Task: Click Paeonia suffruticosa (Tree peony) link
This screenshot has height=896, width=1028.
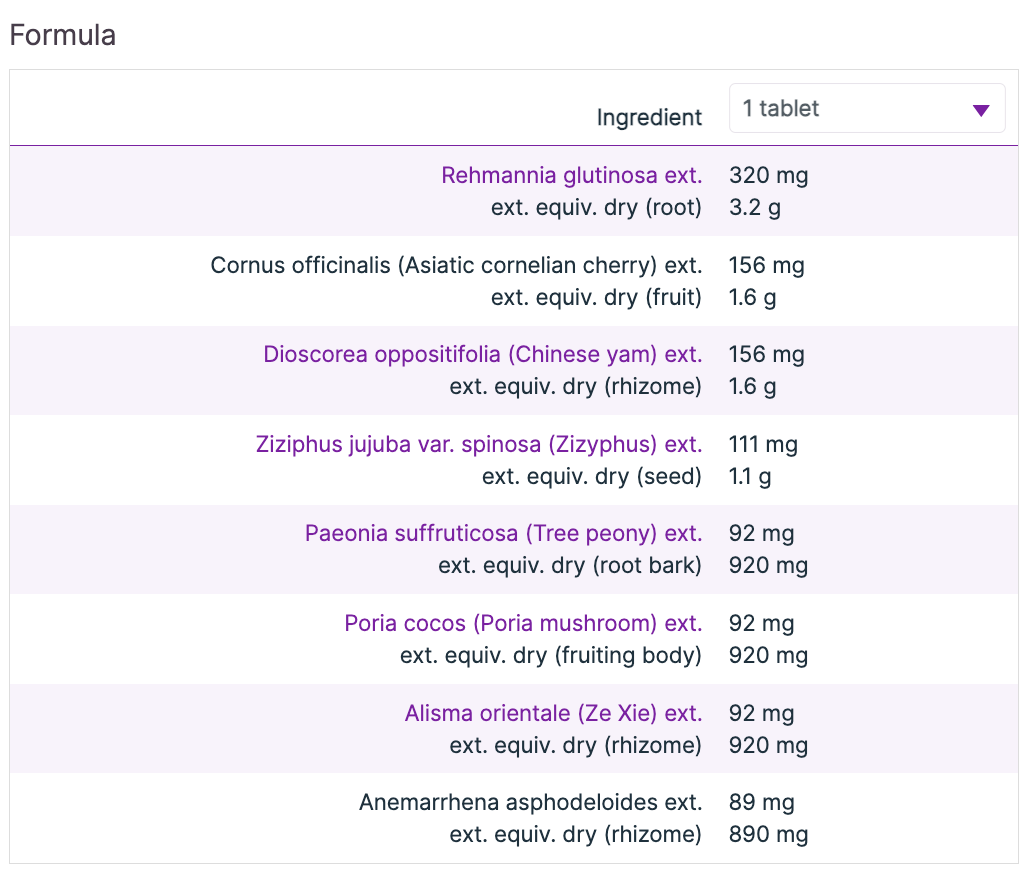Action: pos(503,534)
